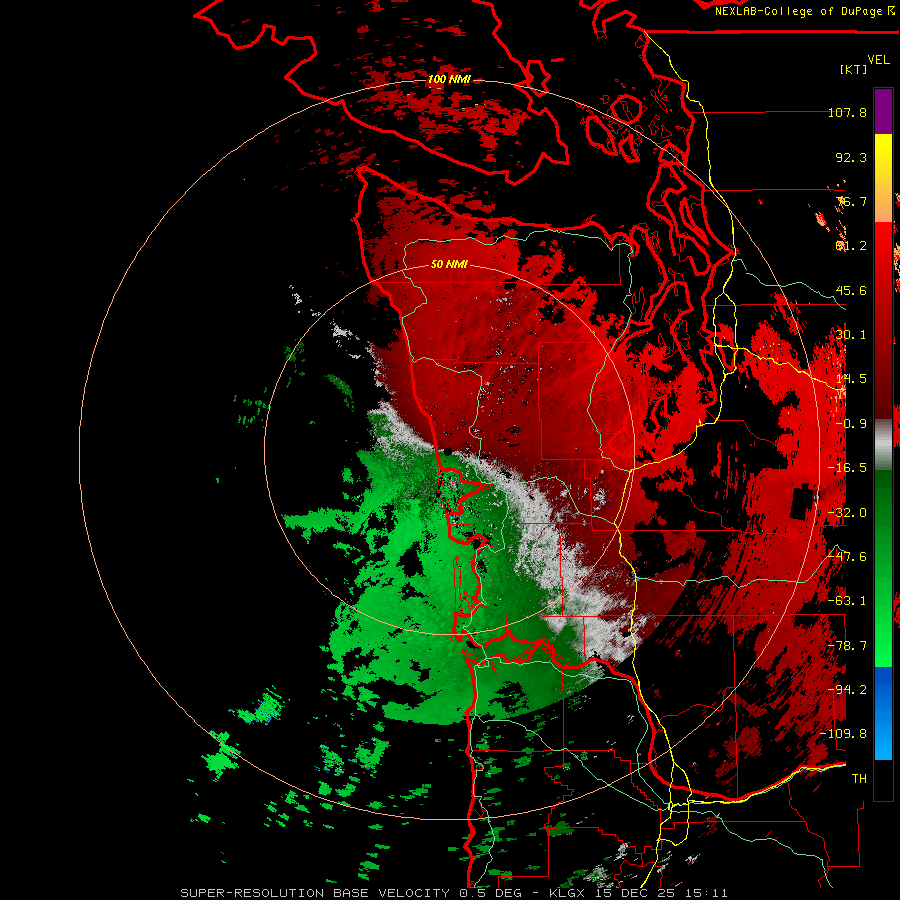The image size is (900, 900).
Task: Click the -78.7 value on velocity scale
Action: pos(847,646)
